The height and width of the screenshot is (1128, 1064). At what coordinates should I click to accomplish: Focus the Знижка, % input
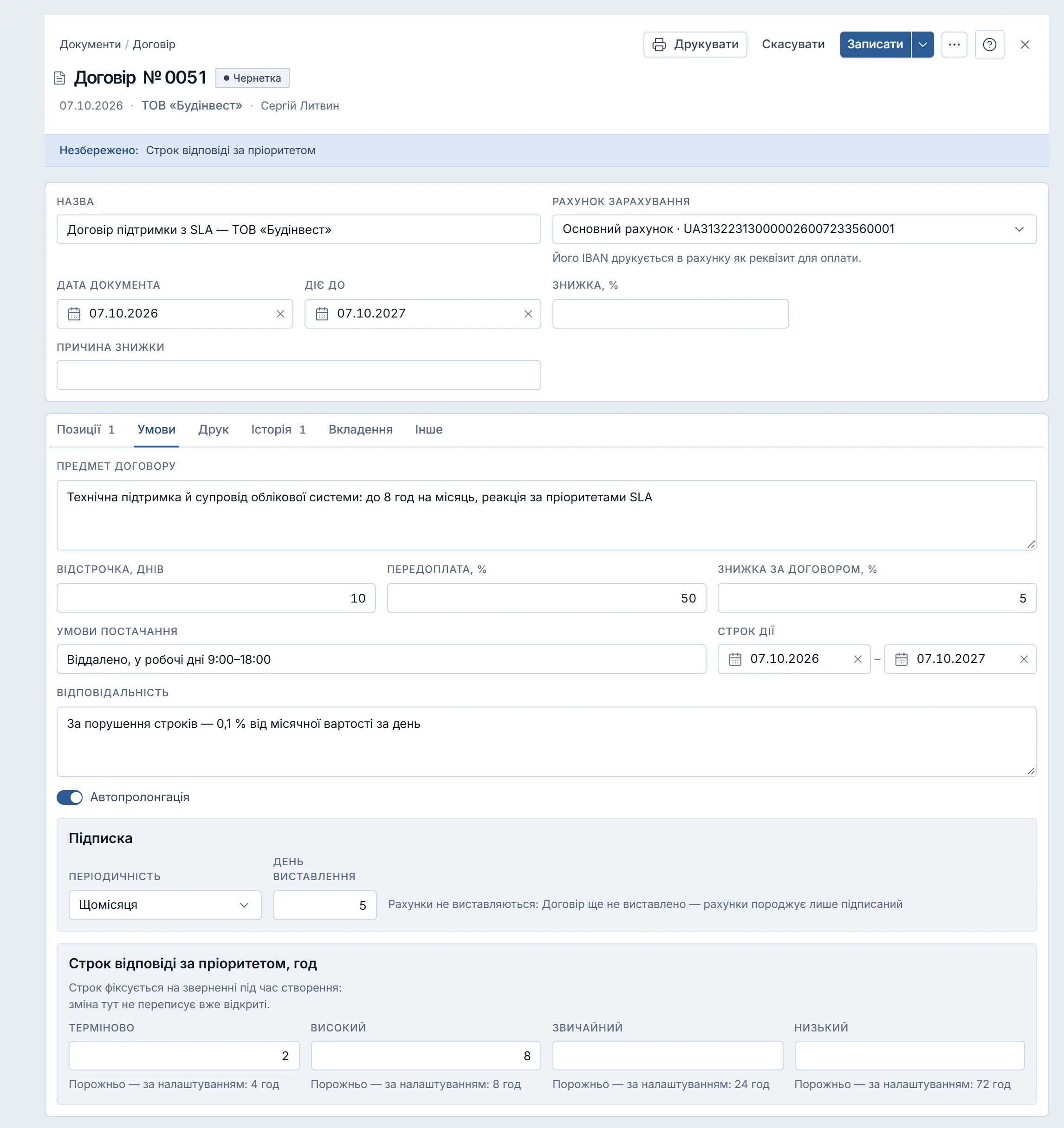670,314
